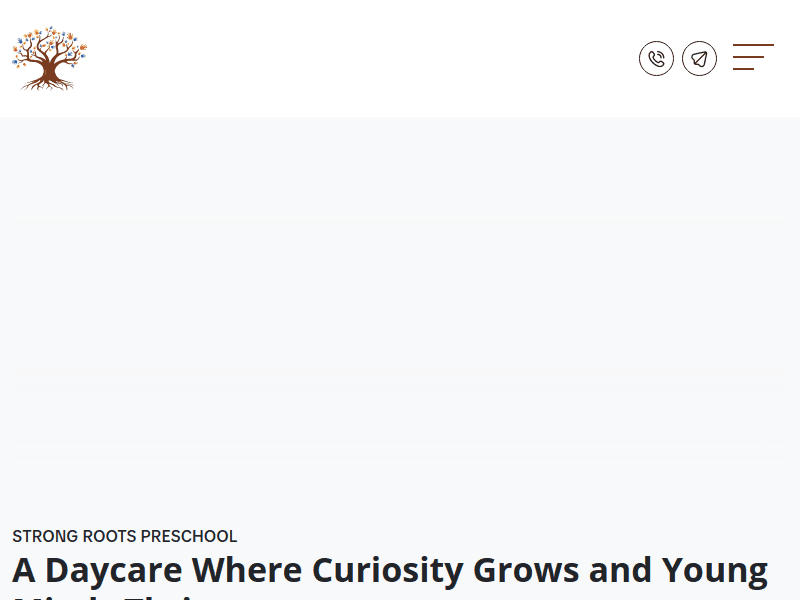Open contact options with the ringing phone icon
800x600 pixels.
pos(656,58)
